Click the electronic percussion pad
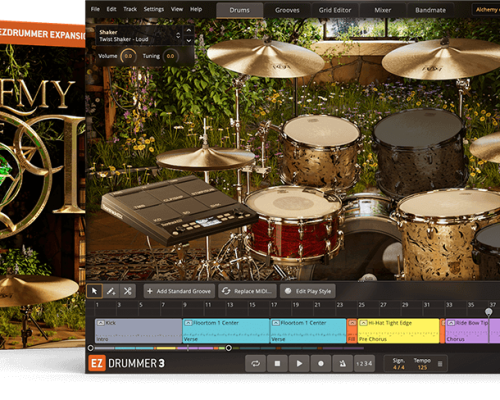 click(178, 210)
